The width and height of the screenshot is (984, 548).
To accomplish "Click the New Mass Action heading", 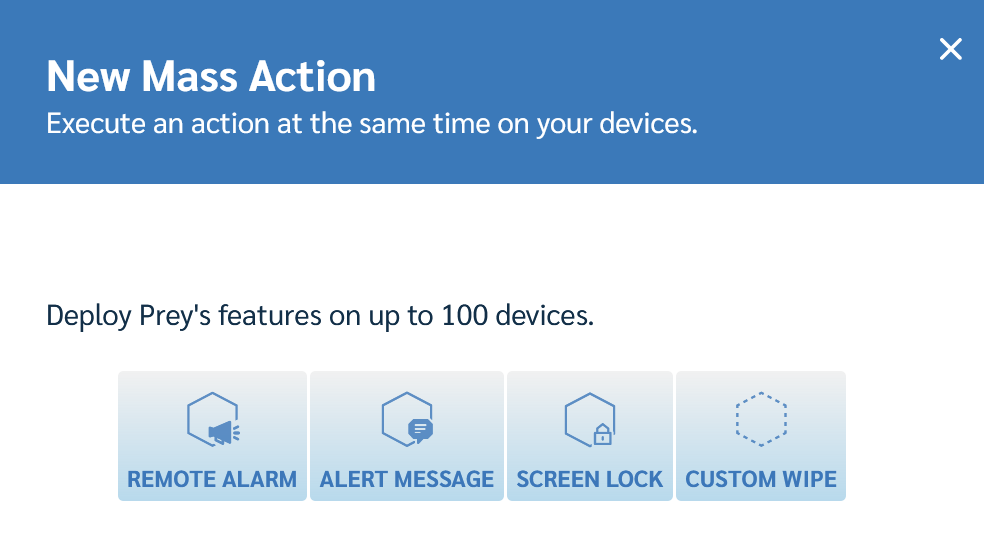I will 211,77.
